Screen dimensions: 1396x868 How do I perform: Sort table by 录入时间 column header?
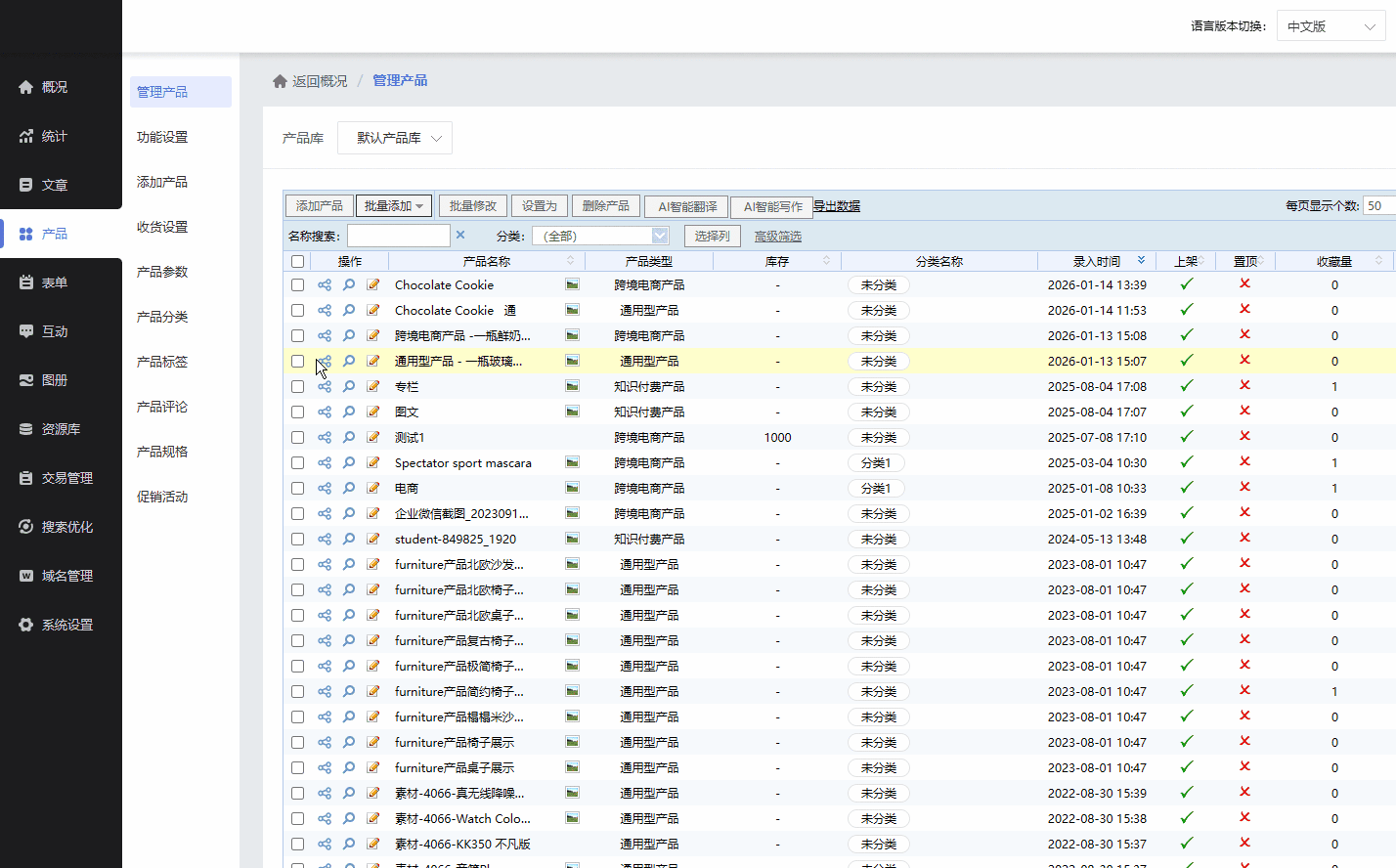1097,262
